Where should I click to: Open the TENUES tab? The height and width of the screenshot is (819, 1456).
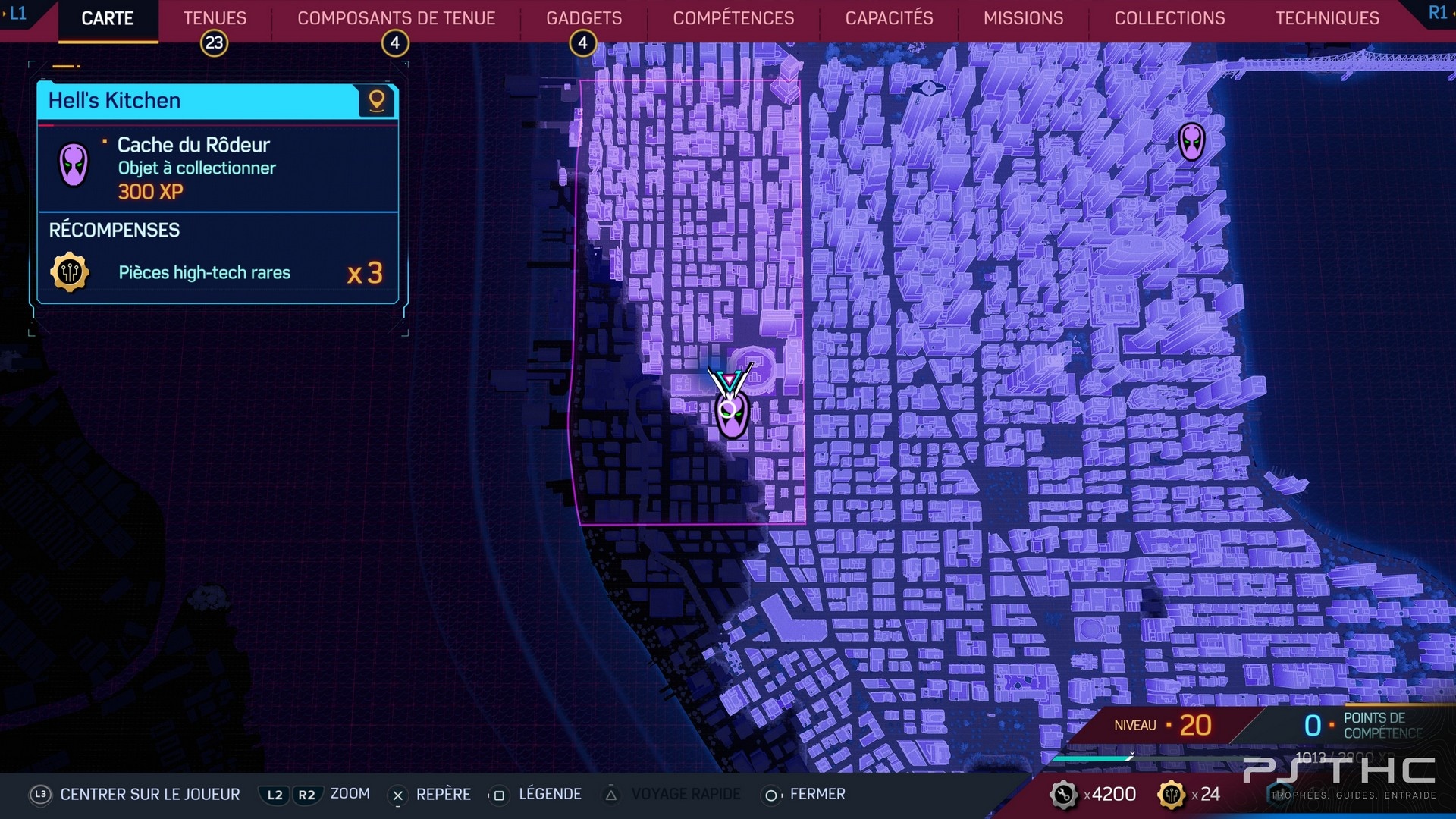click(215, 18)
